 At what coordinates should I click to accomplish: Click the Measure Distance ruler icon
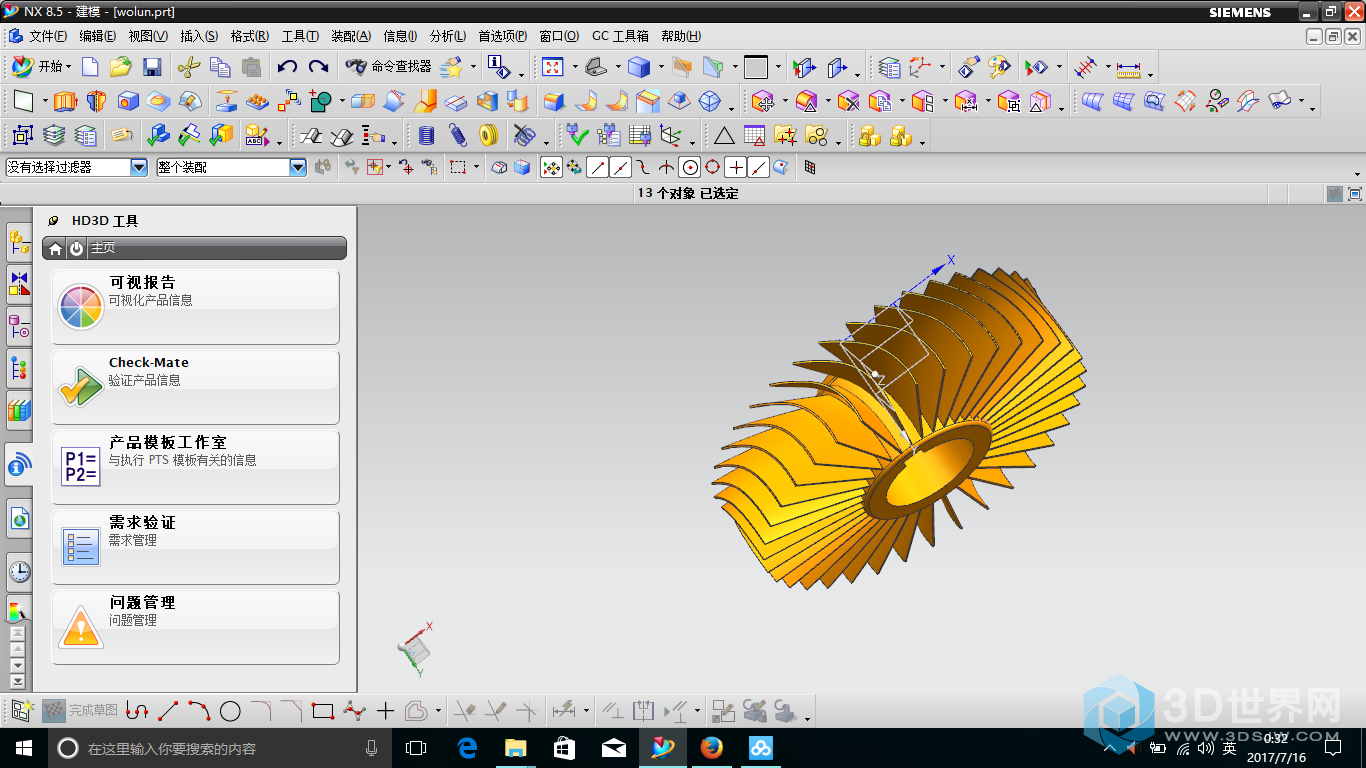pyautogui.click(x=1129, y=68)
